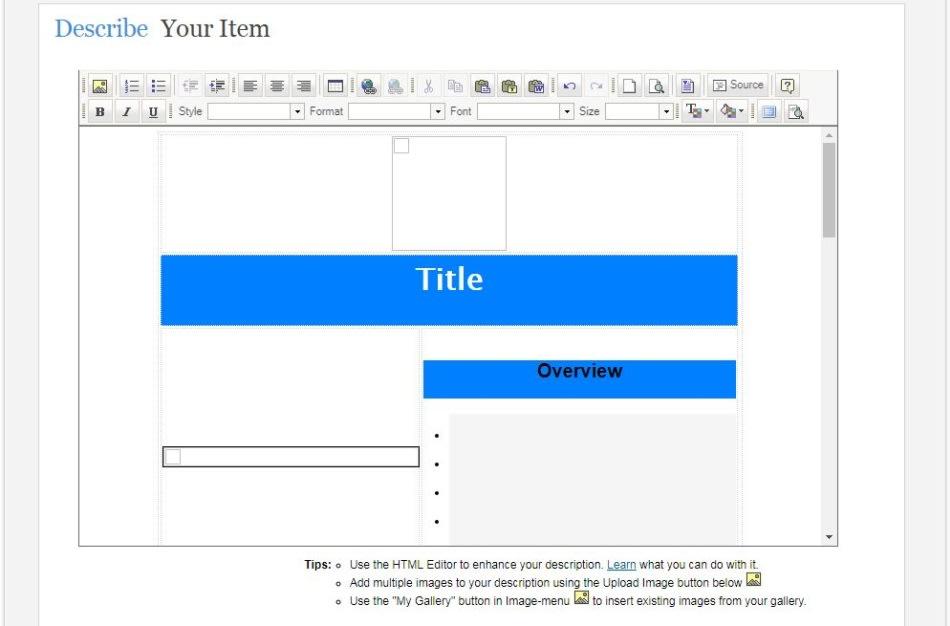Screen dimensions: 950x626
Task: Paste from Word icon
Action: 536,85
